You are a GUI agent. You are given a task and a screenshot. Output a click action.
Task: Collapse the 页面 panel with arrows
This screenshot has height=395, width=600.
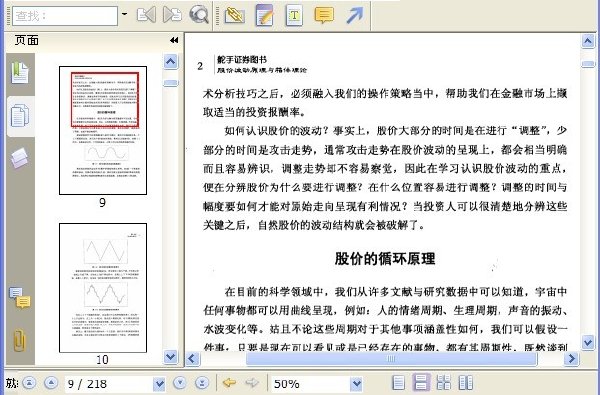tap(174, 40)
